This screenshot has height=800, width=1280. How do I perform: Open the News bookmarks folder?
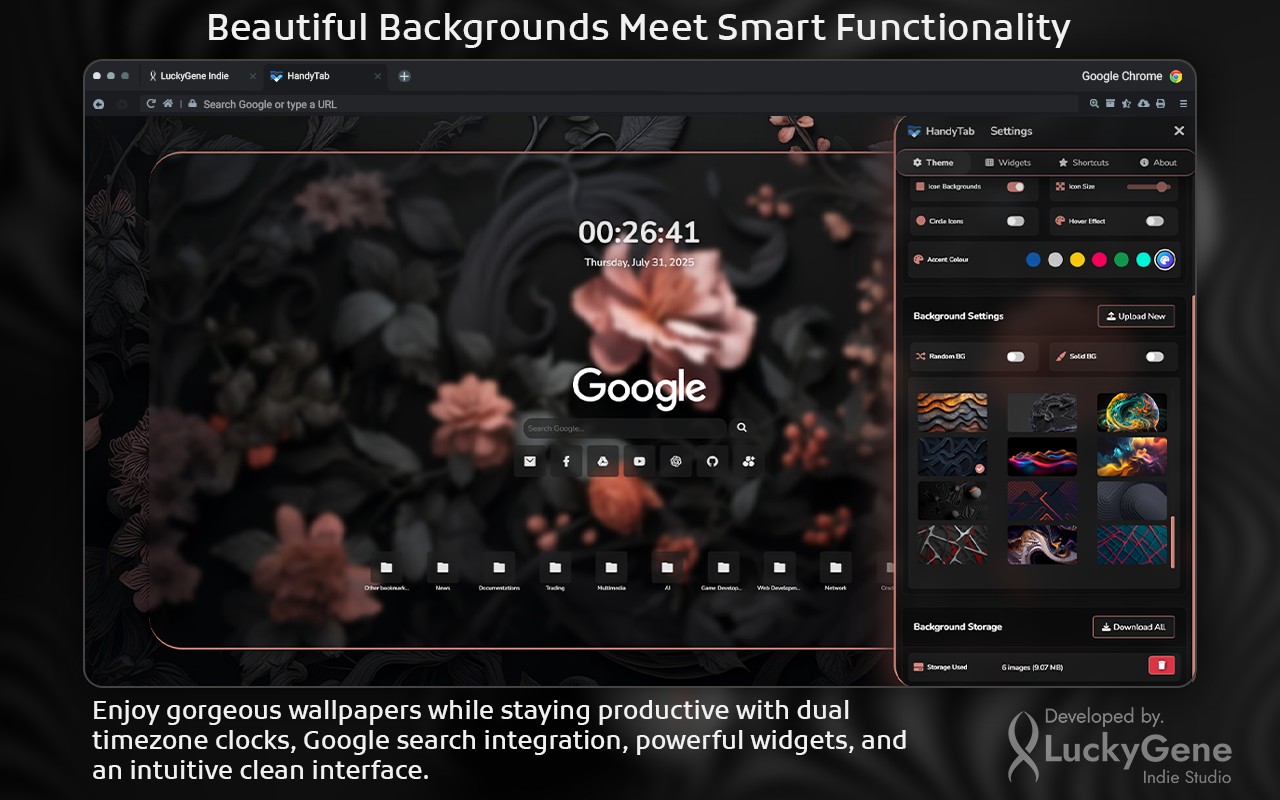point(442,568)
